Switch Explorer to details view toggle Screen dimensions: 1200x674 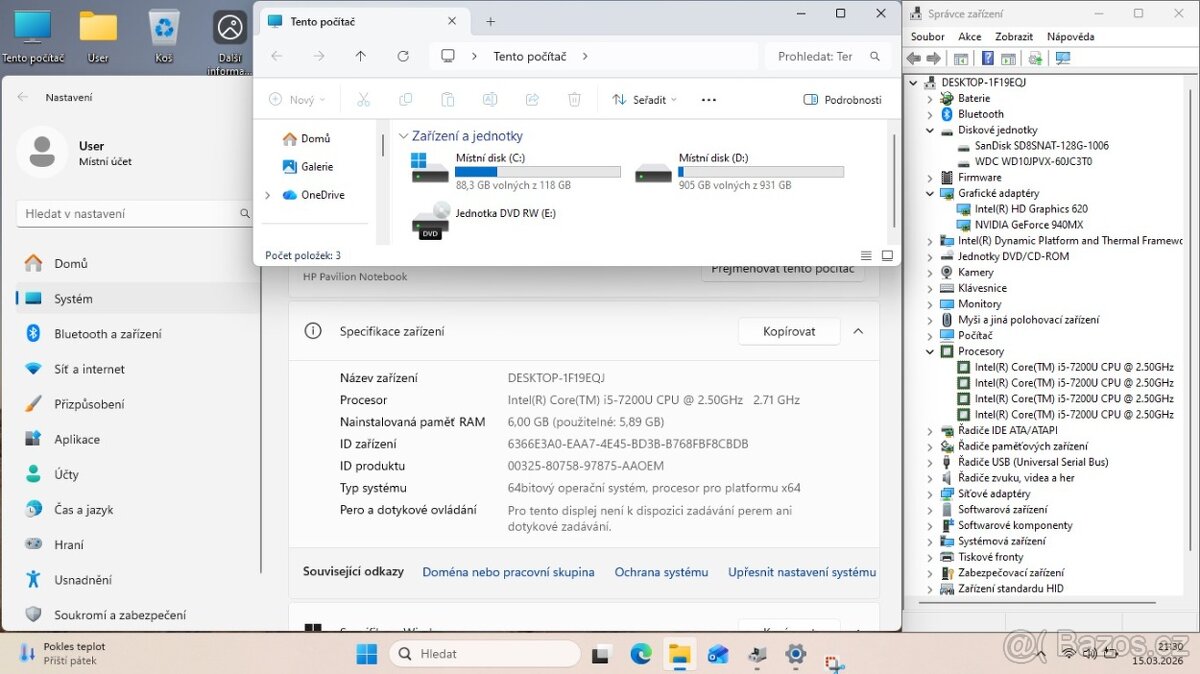866,255
